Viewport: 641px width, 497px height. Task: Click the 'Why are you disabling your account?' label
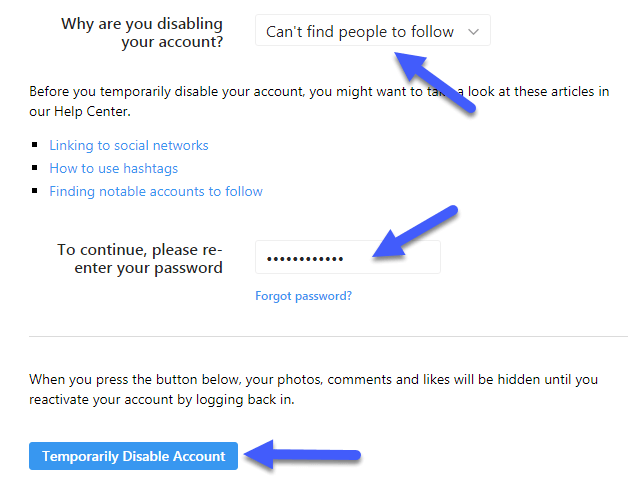(142, 32)
